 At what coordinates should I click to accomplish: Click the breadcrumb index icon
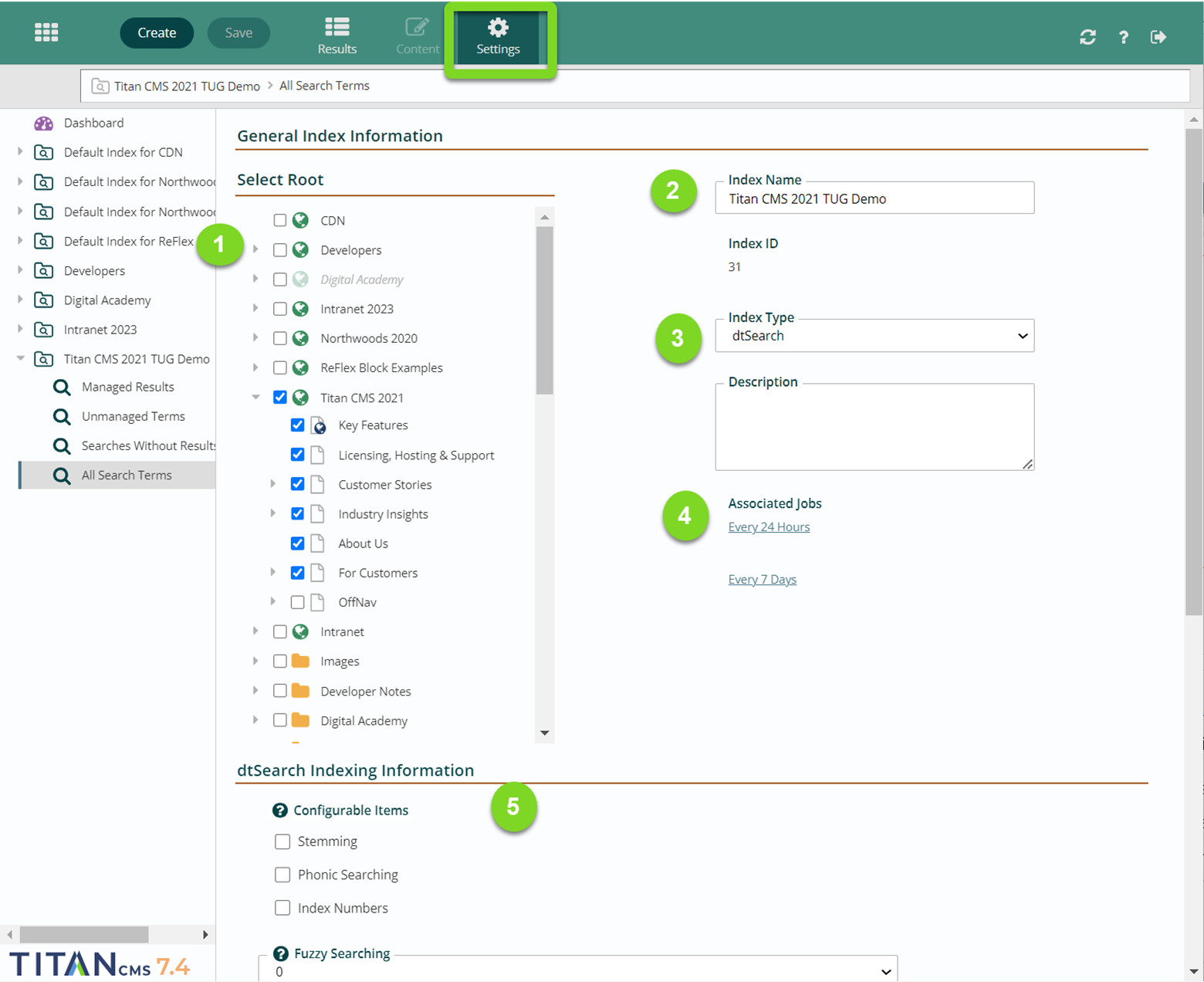coord(100,86)
